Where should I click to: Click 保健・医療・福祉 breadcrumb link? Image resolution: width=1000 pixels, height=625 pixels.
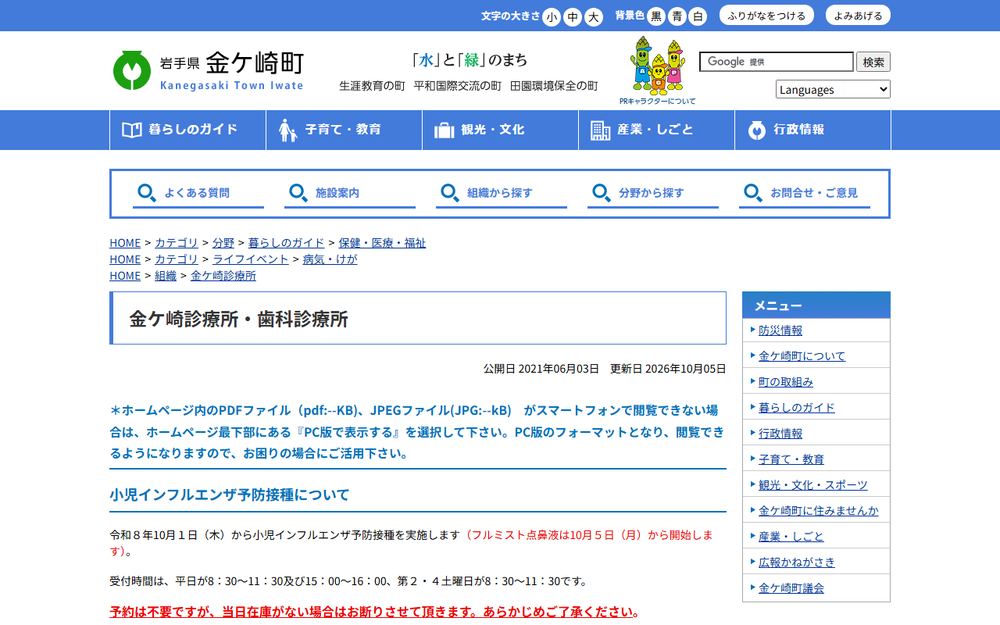(381, 243)
